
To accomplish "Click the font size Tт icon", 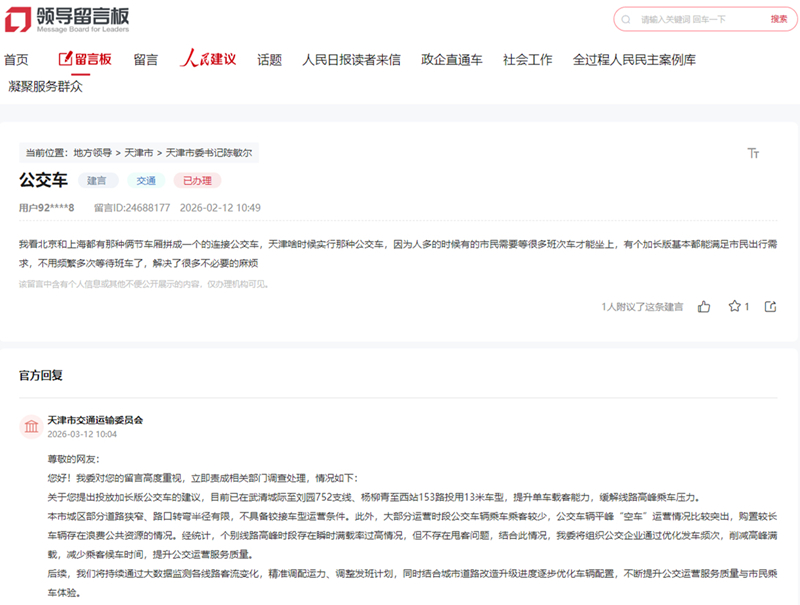I will coord(753,153).
